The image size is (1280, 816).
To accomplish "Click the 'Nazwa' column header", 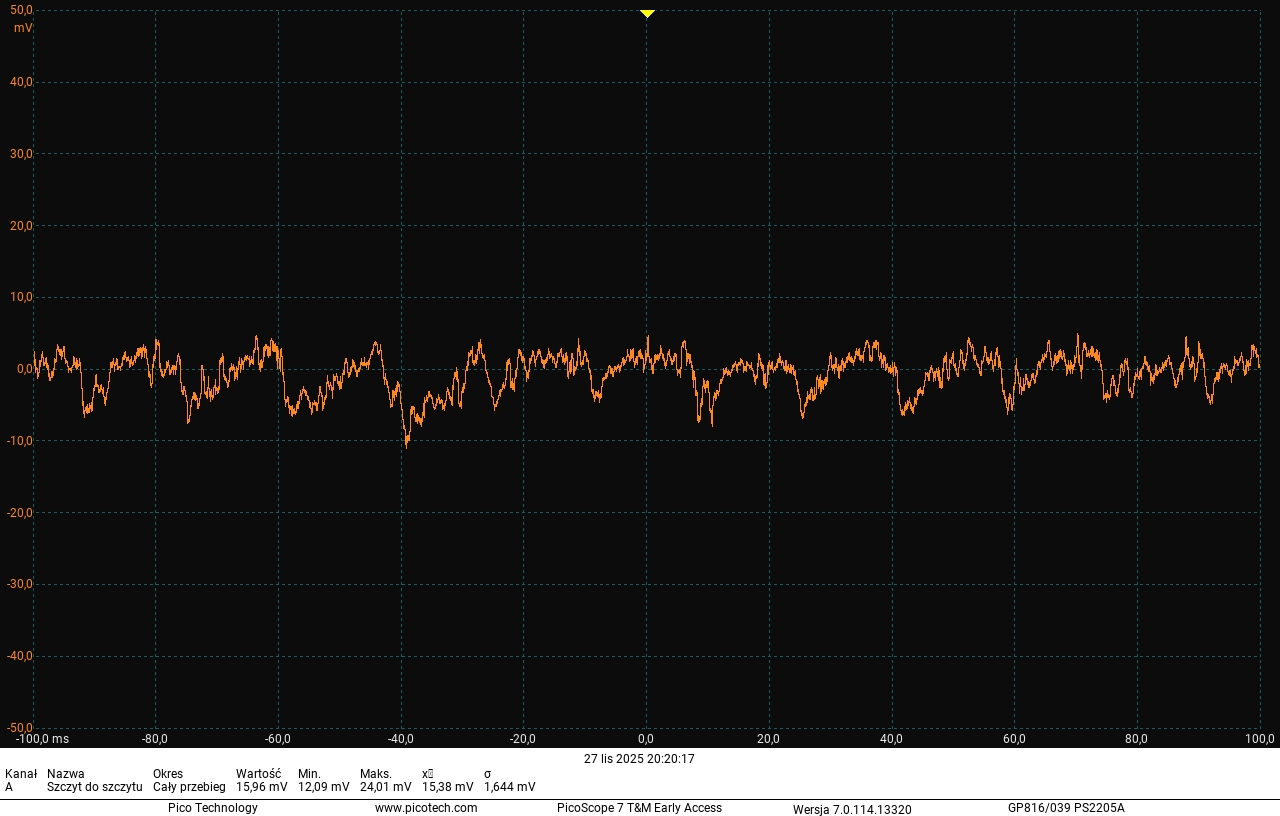I will point(66,774).
